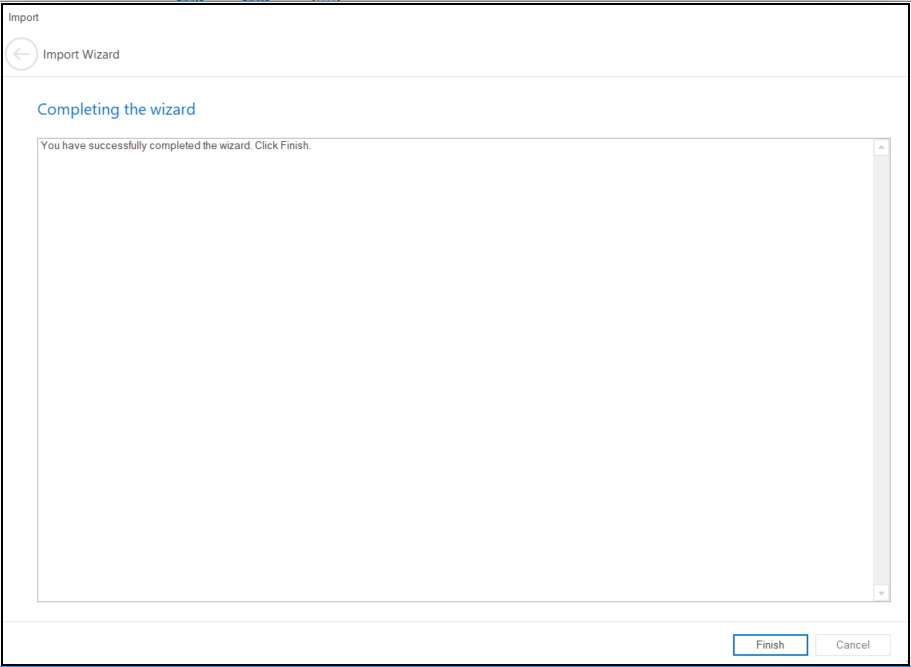Click the 'Import Wizard' title text
The width and height of the screenshot is (911, 667).
(81, 55)
